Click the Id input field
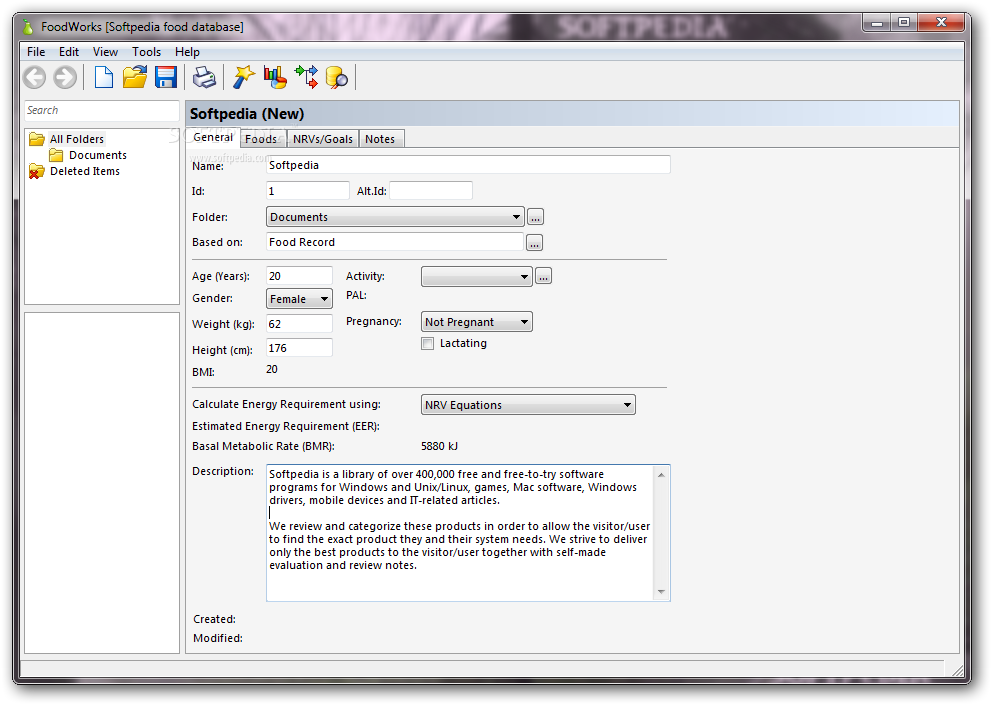 point(308,191)
